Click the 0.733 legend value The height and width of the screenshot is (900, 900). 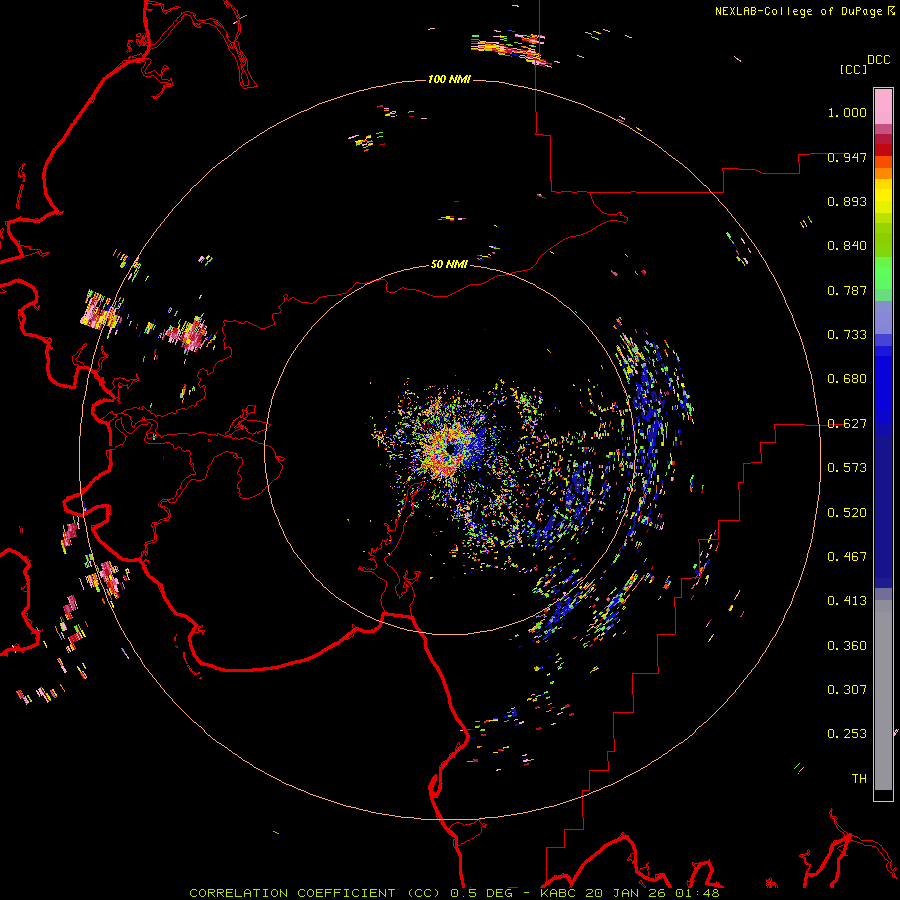click(x=847, y=335)
